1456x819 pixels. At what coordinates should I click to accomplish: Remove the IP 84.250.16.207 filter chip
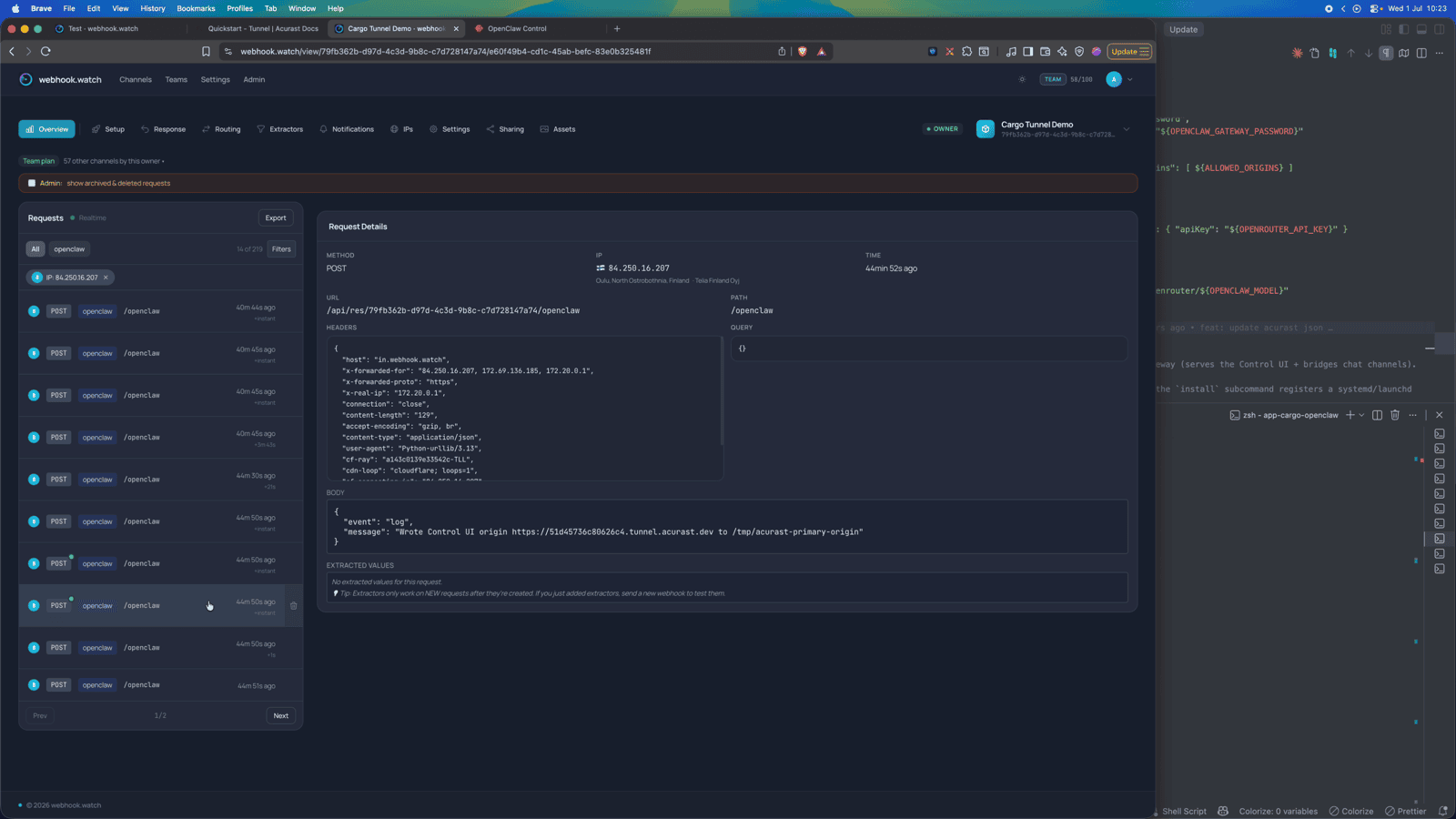click(106, 278)
